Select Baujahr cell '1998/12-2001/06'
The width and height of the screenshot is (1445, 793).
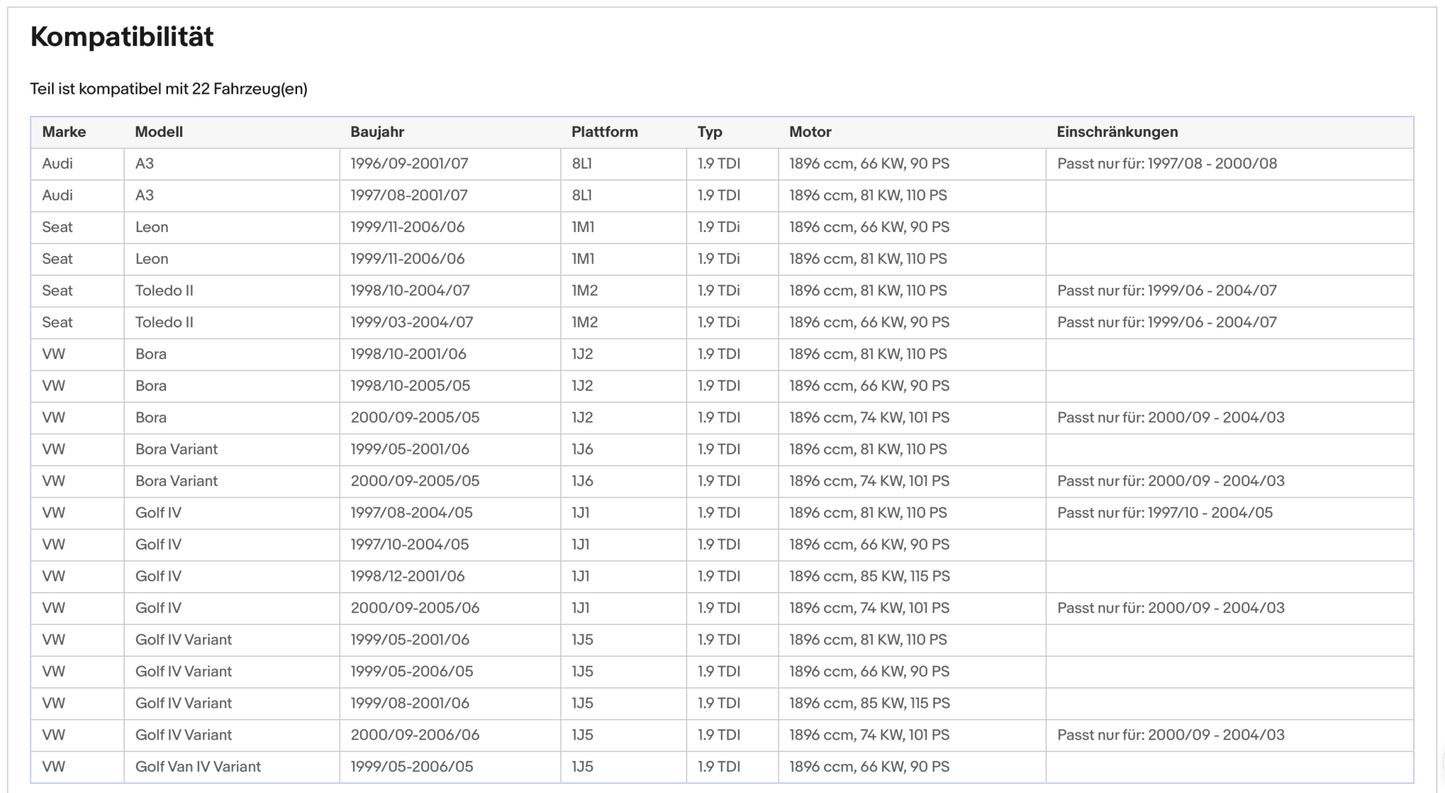pyautogui.click(x=408, y=576)
